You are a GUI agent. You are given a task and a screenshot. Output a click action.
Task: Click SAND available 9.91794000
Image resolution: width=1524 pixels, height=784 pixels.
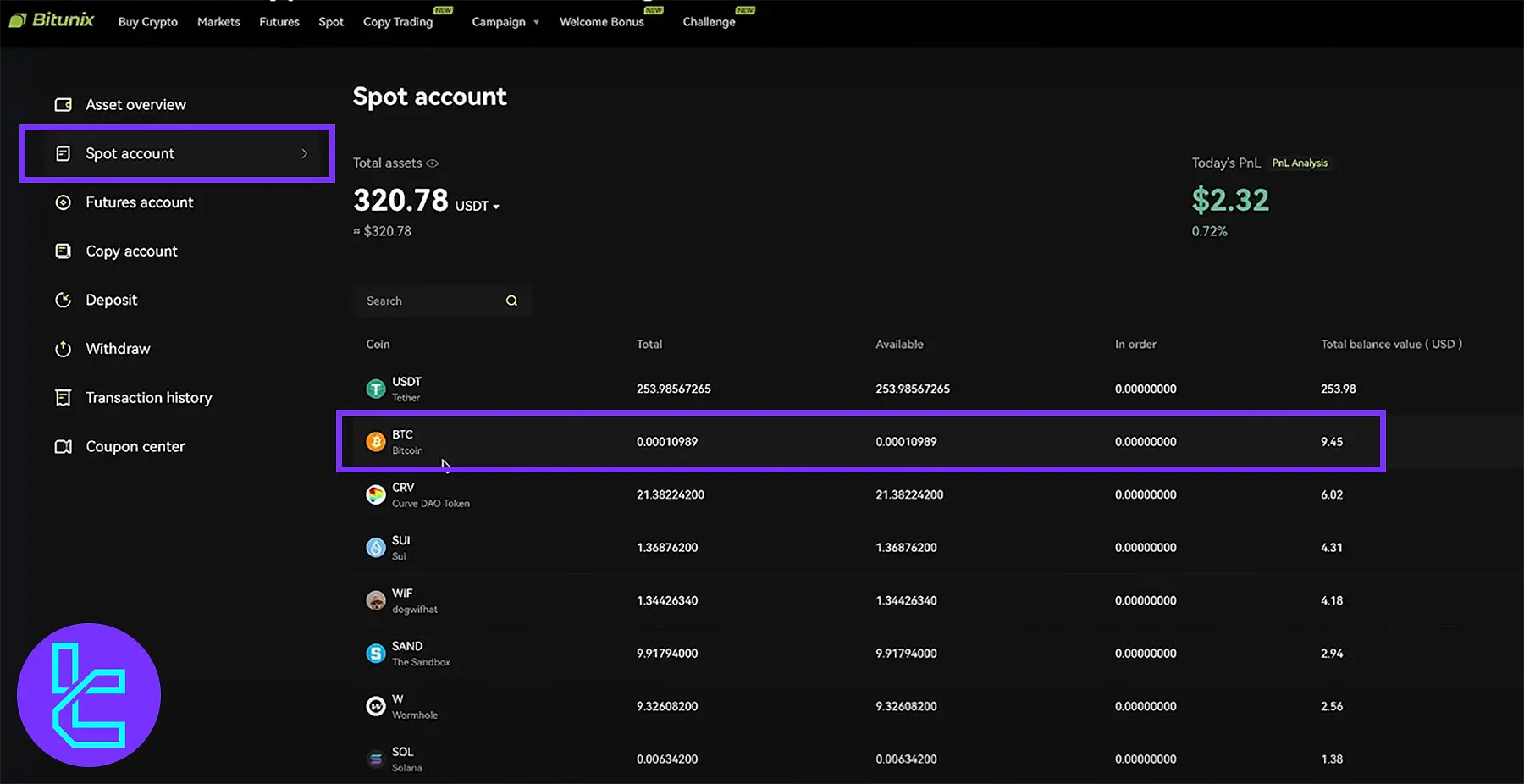coord(906,654)
